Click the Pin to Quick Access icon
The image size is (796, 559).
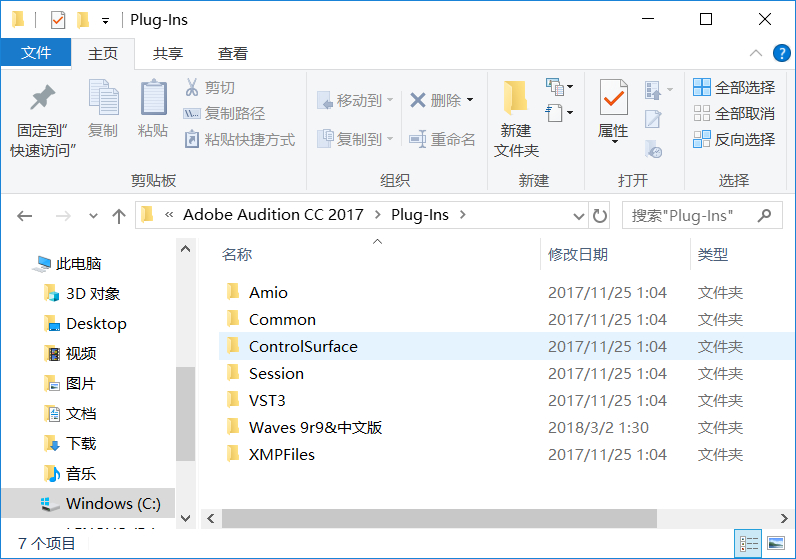click(43, 99)
